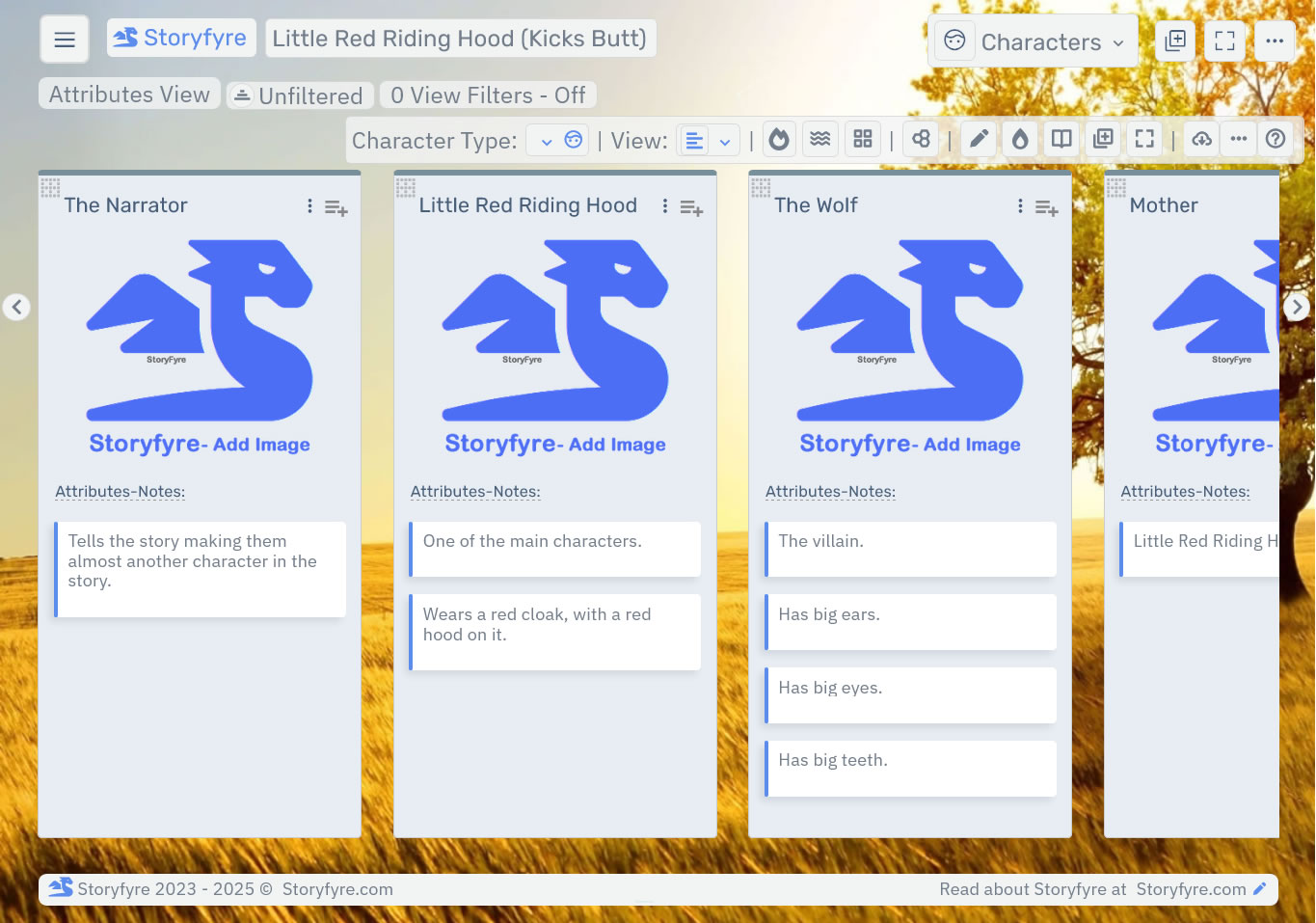
Task: Click Storyfyre- Add Image on Little Red Riding Hood
Action: point(555,444)
